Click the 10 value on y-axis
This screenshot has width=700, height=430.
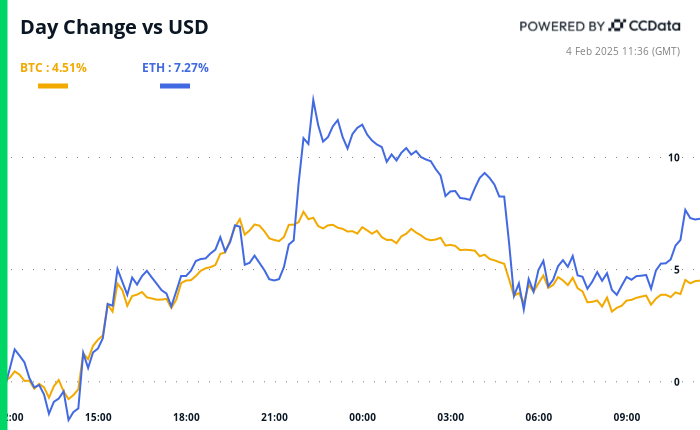click(674, 157)
